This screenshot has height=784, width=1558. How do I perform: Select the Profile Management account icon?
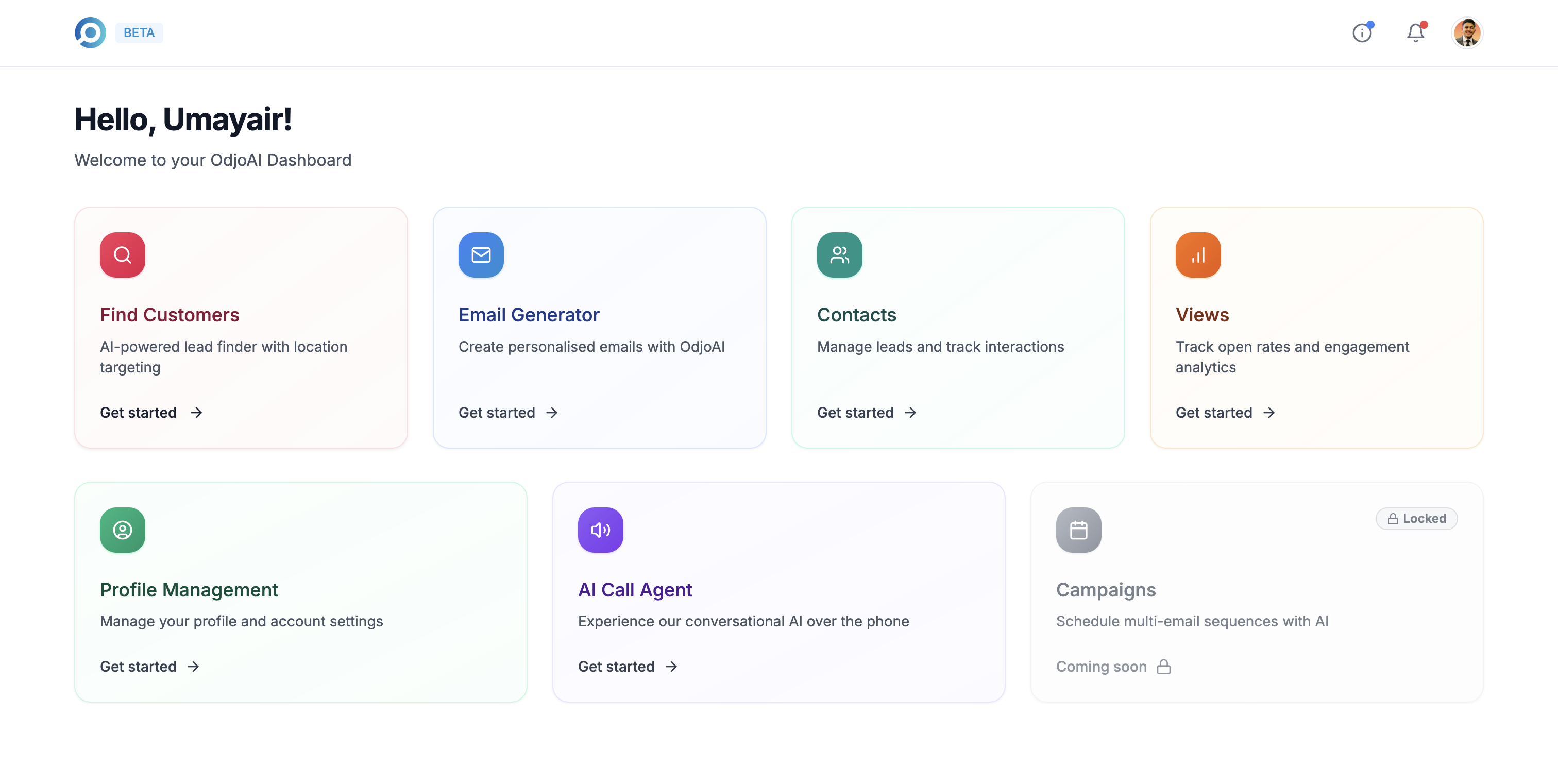click(122, 530)
